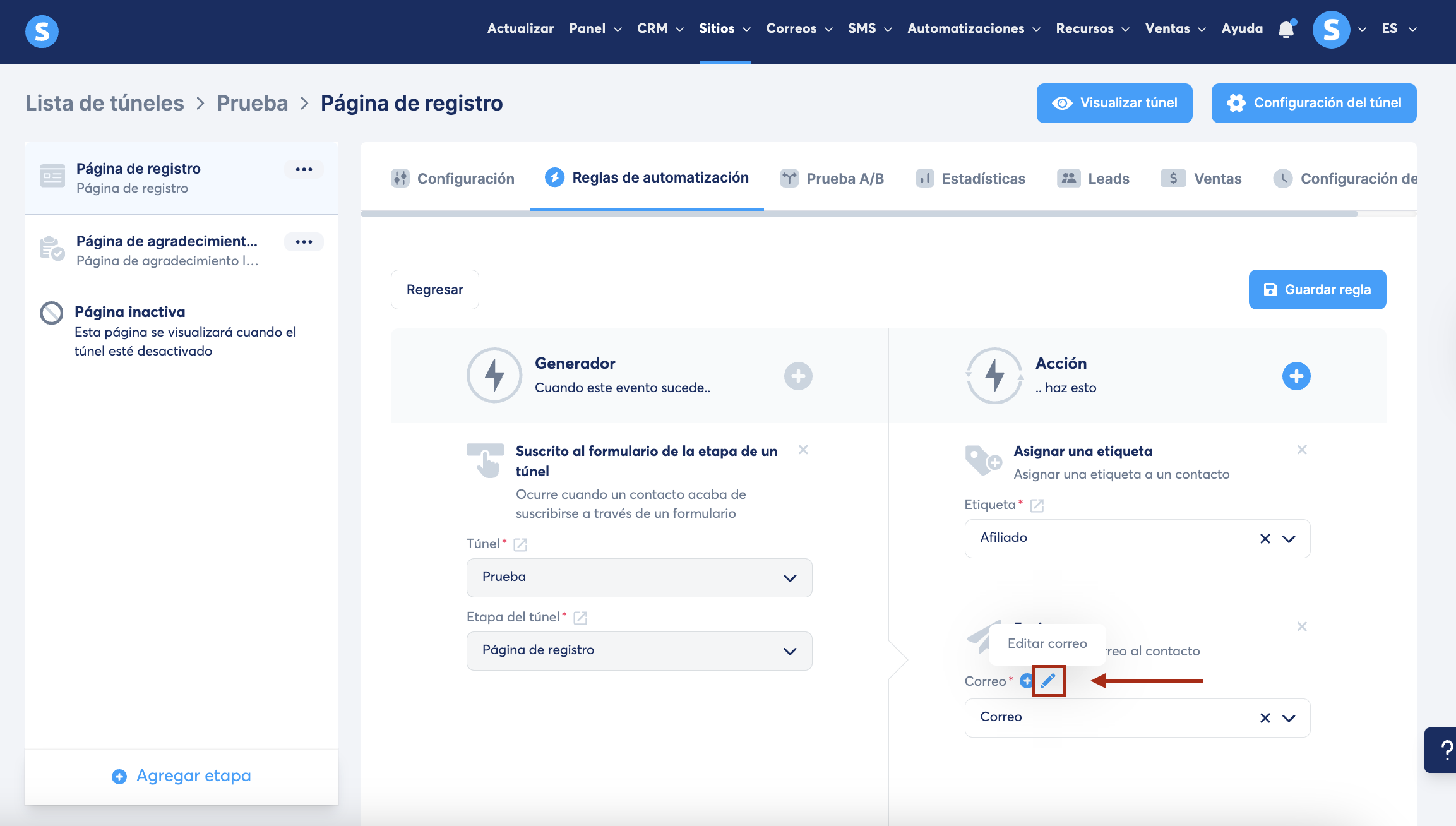Add a new Acción with blue plus
The height and width of the screenshot is (826, 1456).
1296,376
